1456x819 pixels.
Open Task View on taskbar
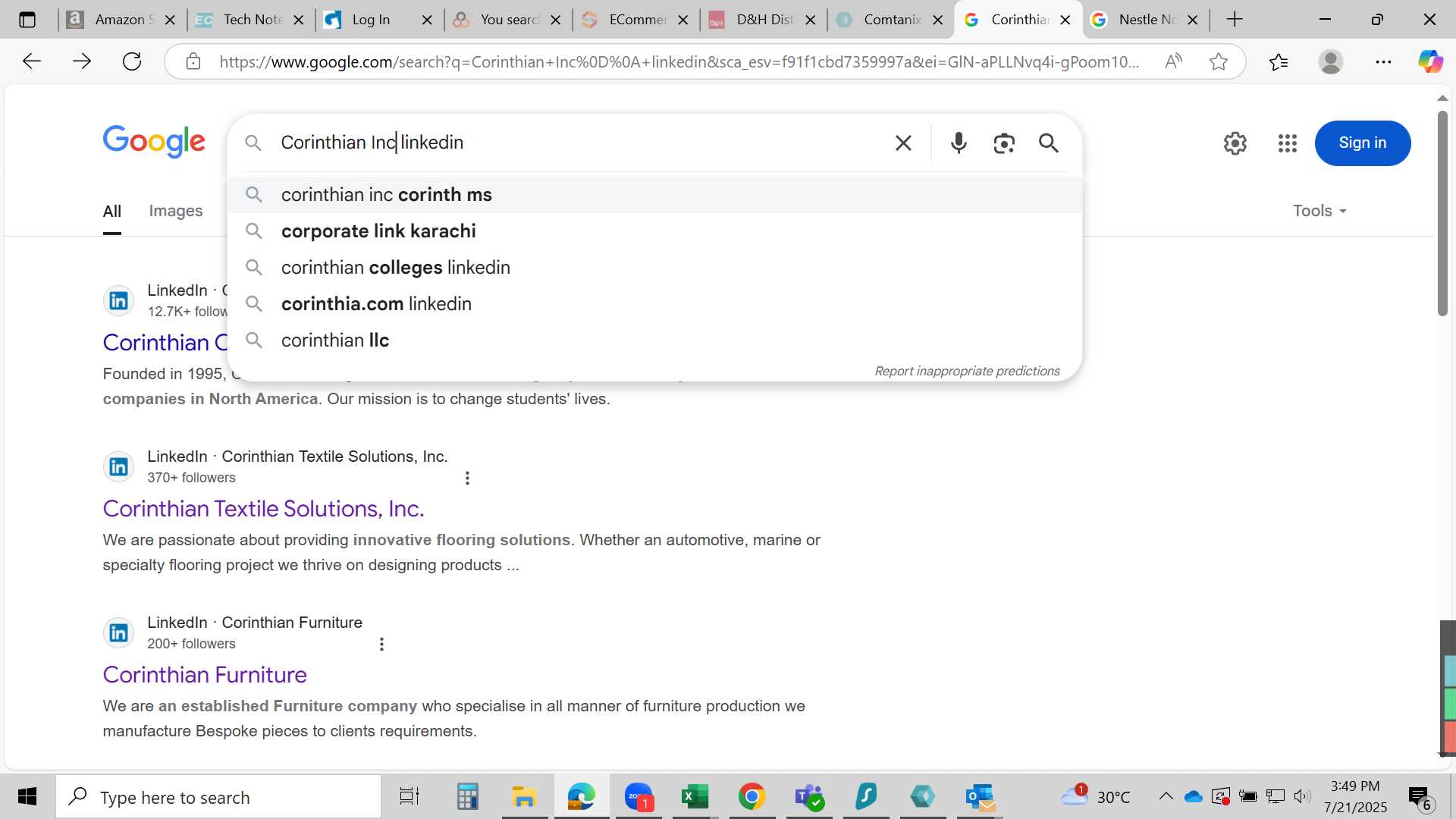(409, 797)
